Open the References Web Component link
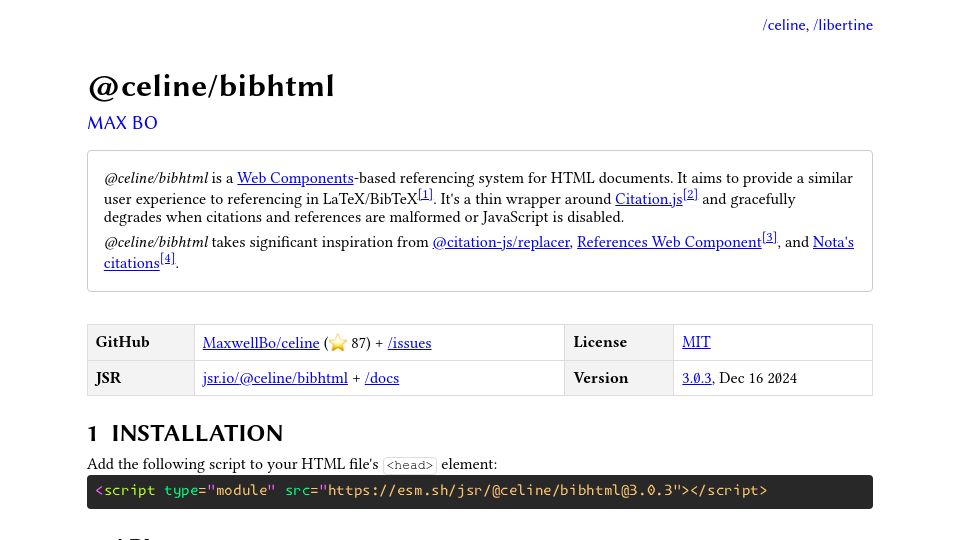 click(669, 242)
